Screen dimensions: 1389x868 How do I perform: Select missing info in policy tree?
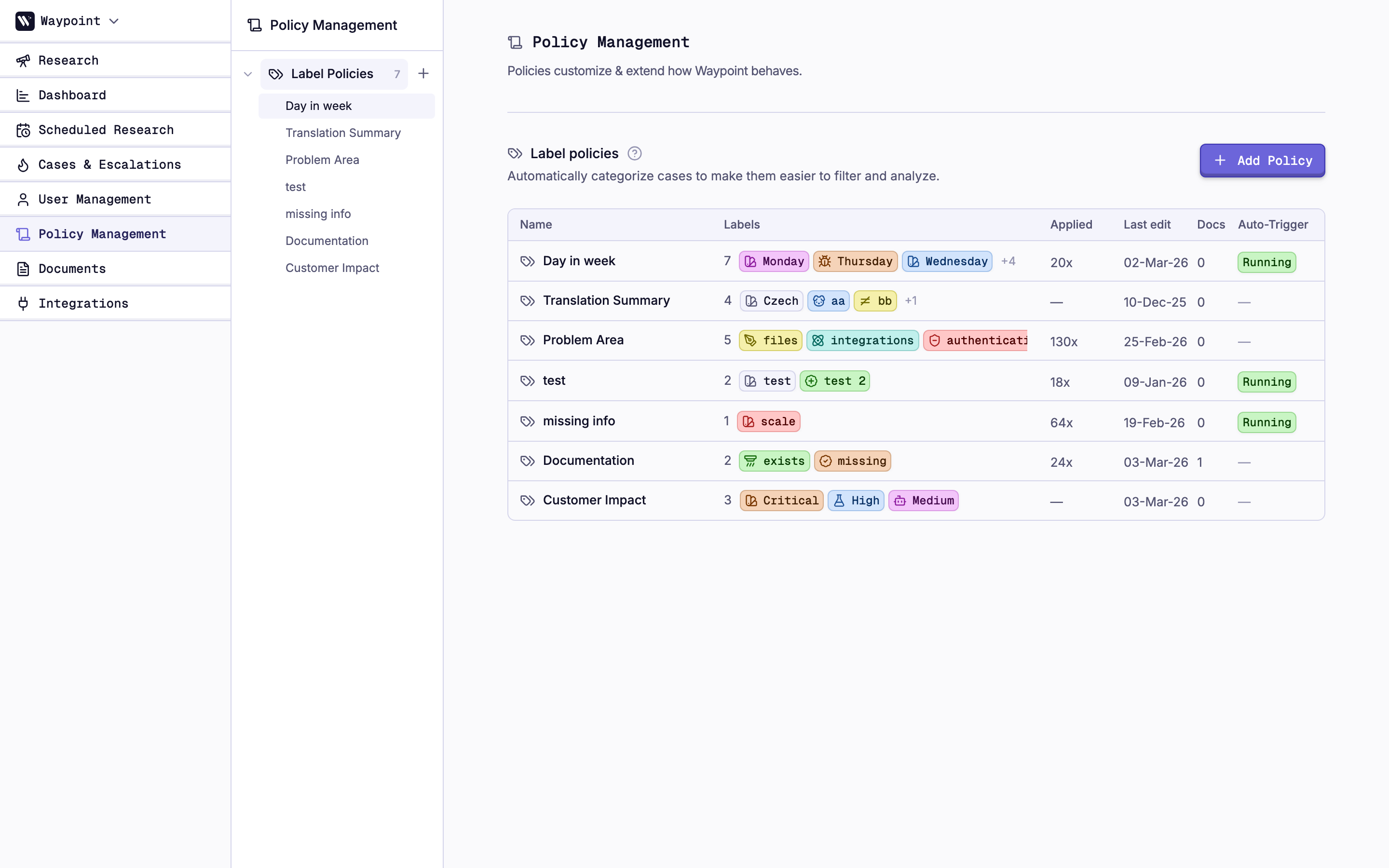pos(347,214)
